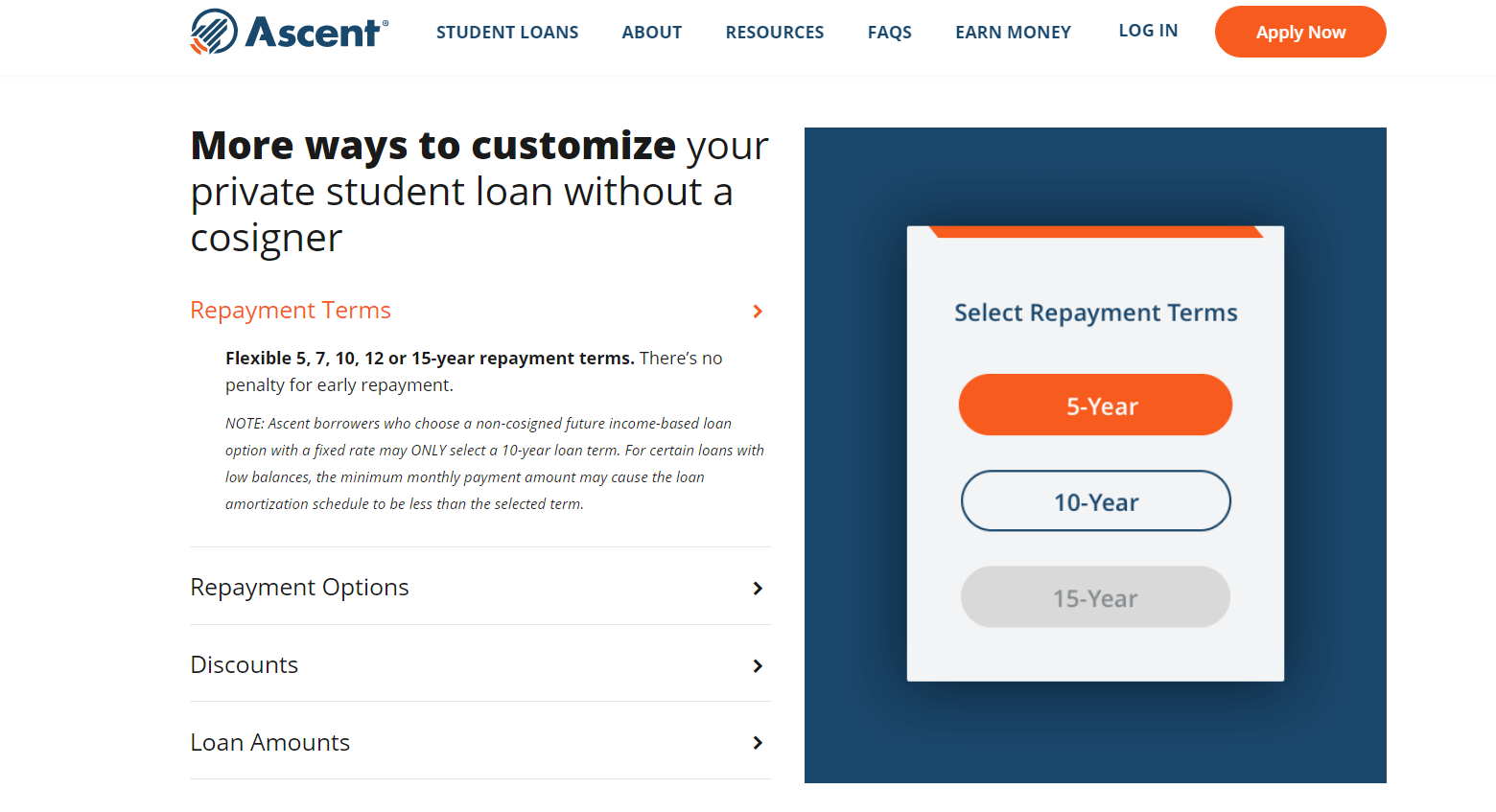Screen dimensions: 1496x812
Task: Click the Ascent logo icon
Action: pyautogui.click(x=213, y=30)
